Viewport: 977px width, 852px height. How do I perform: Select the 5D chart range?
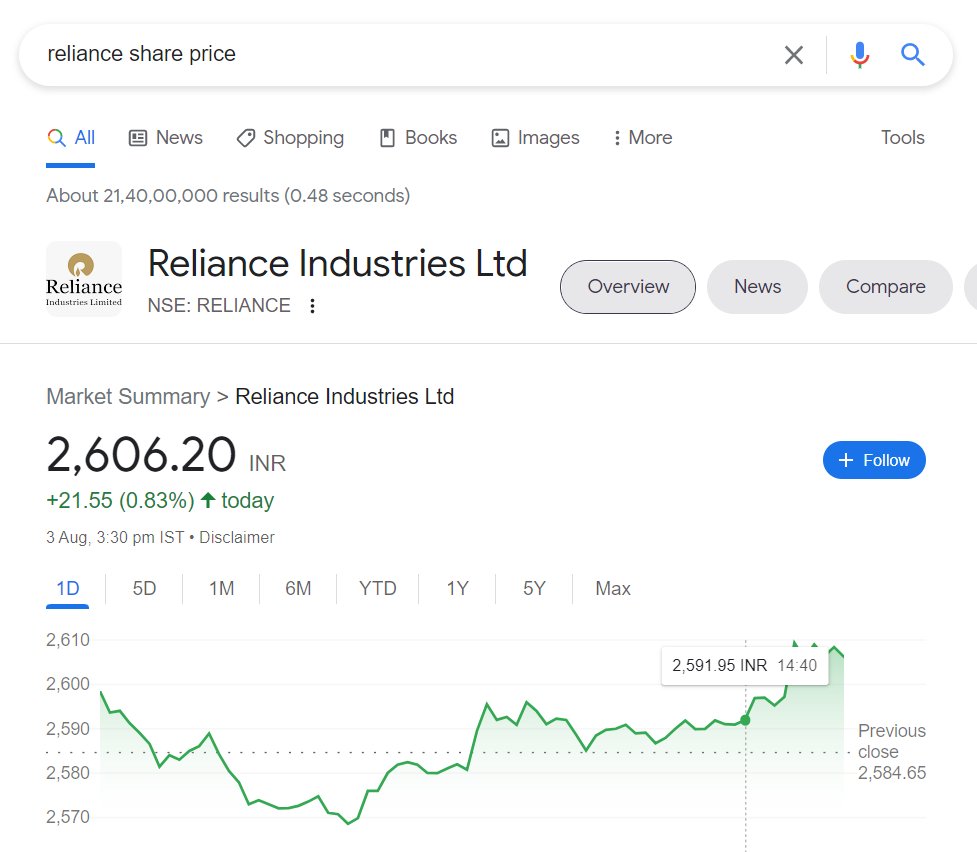pos(144,588)
